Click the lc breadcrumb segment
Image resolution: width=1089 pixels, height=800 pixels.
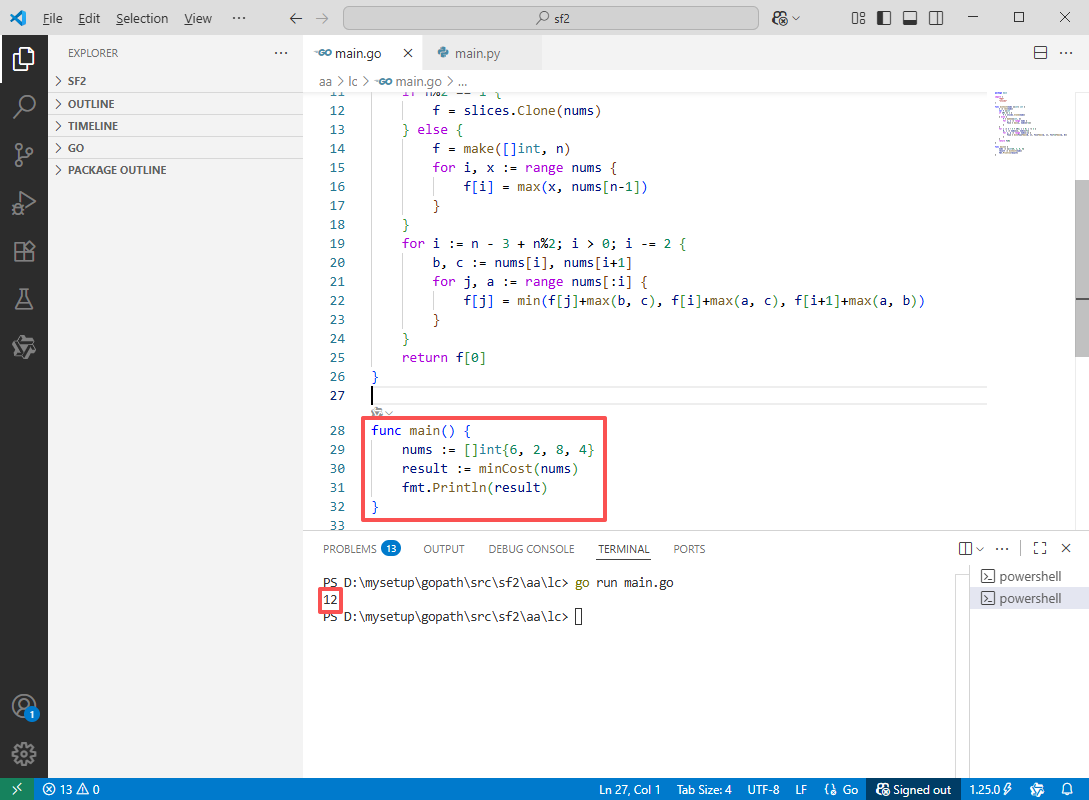353,81
